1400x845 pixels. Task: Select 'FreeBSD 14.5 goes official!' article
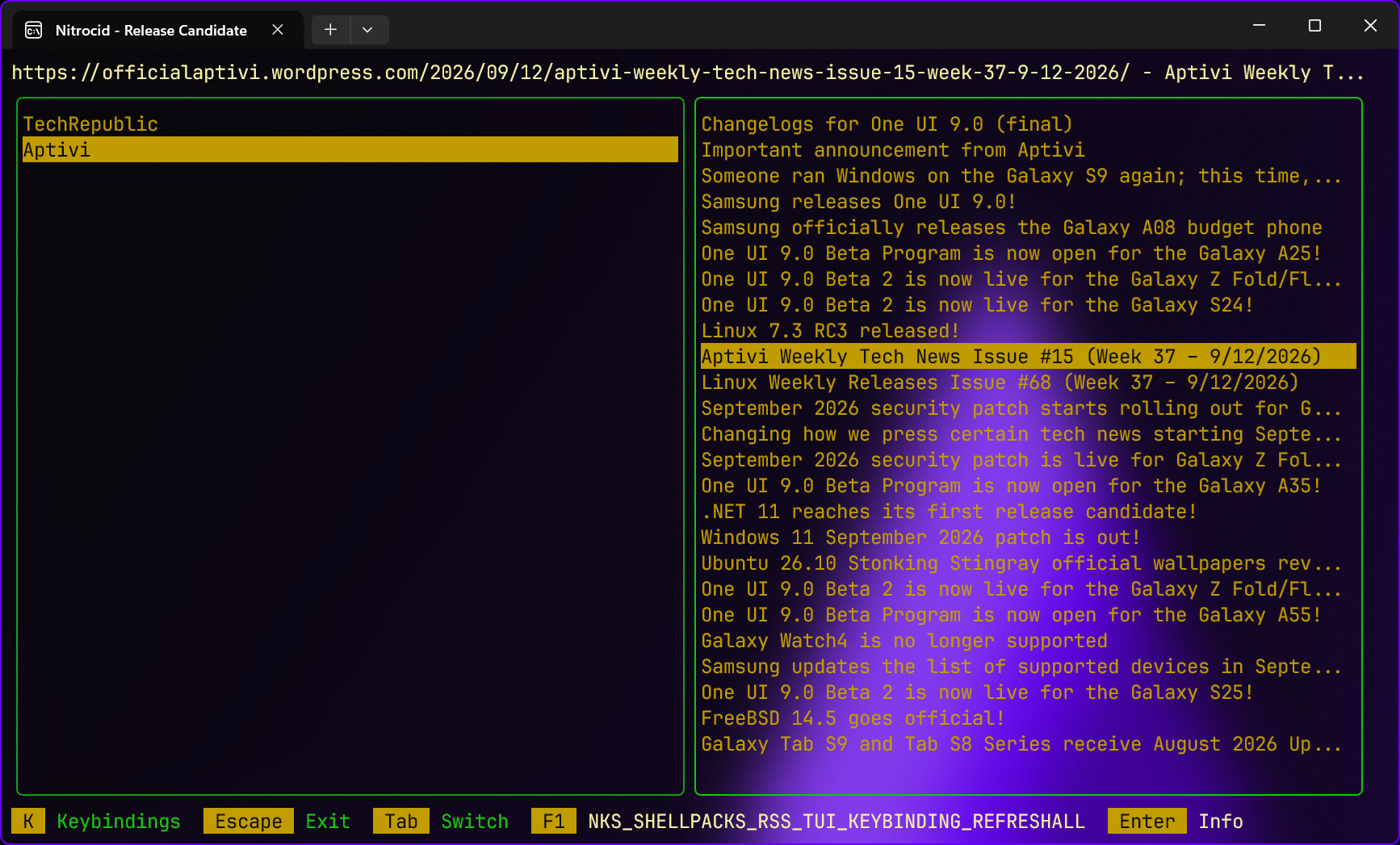[1029, 718]
